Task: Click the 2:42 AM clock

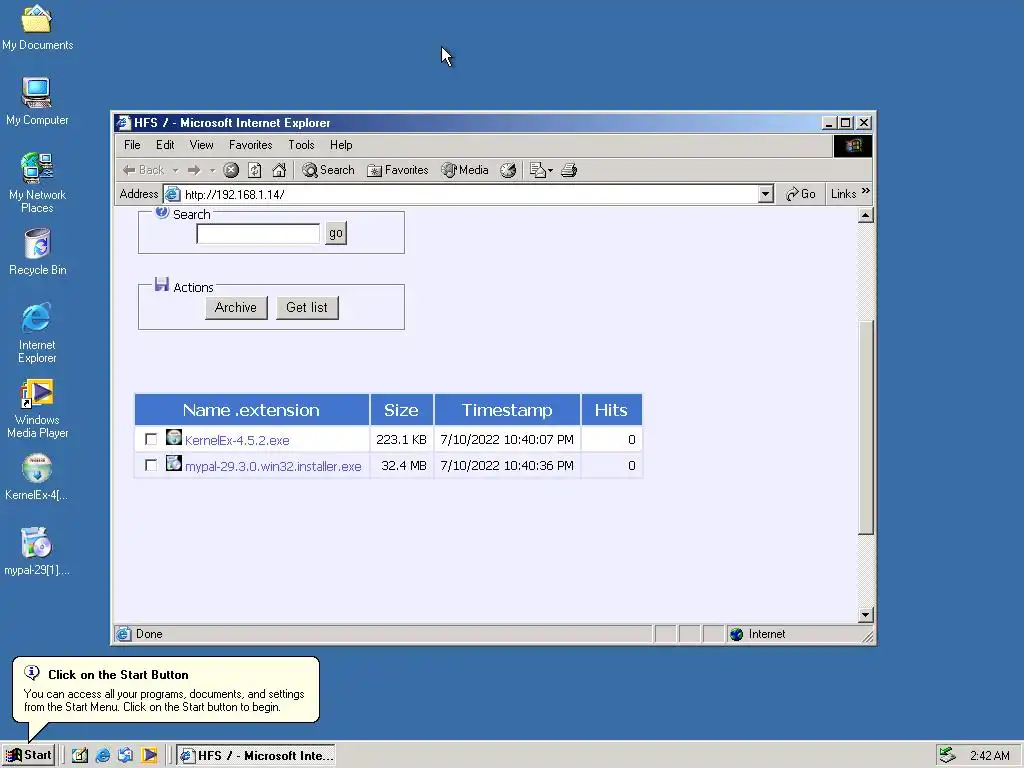Action: point(989,756)
